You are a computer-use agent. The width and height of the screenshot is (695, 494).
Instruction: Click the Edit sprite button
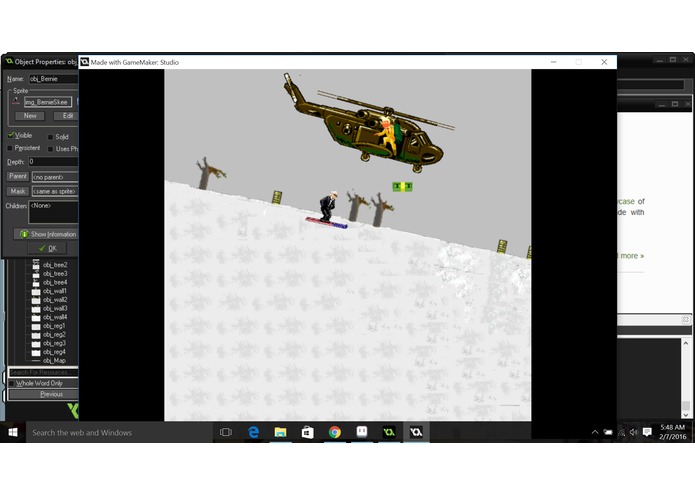click(x=66, y=116)
